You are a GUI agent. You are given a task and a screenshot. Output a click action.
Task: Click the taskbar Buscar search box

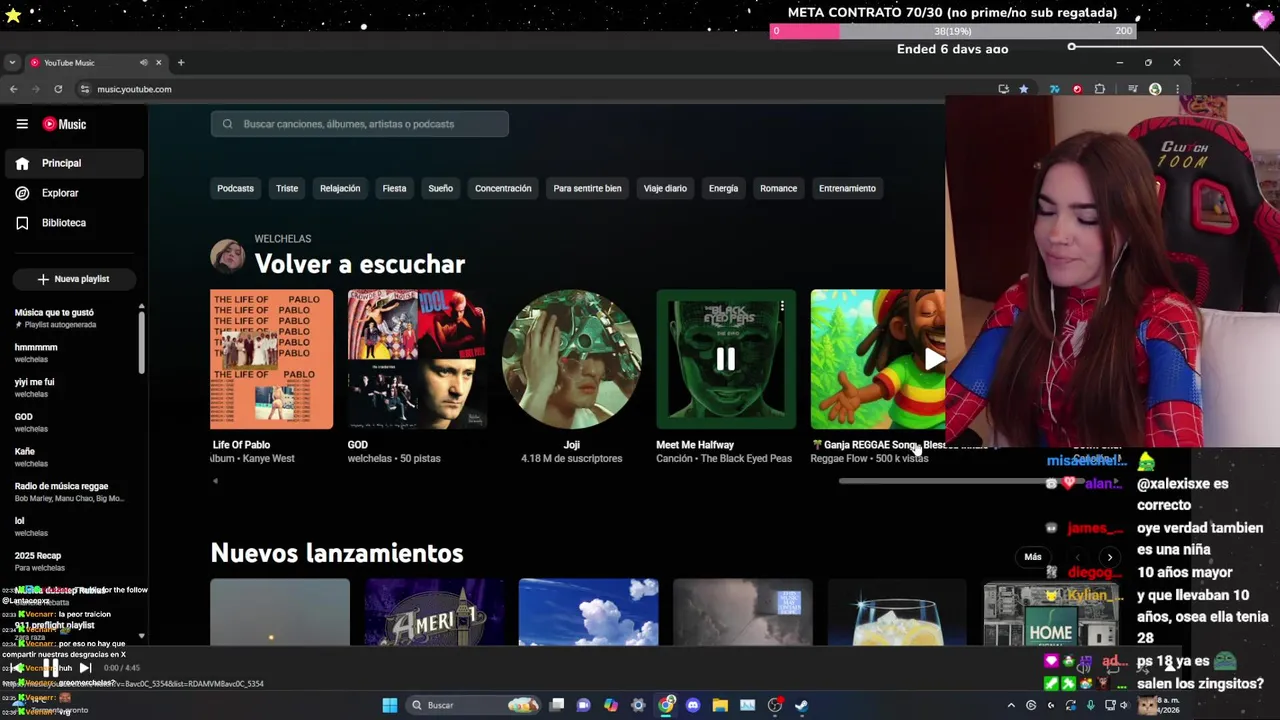pyautogui.click(x=473, y=705)
